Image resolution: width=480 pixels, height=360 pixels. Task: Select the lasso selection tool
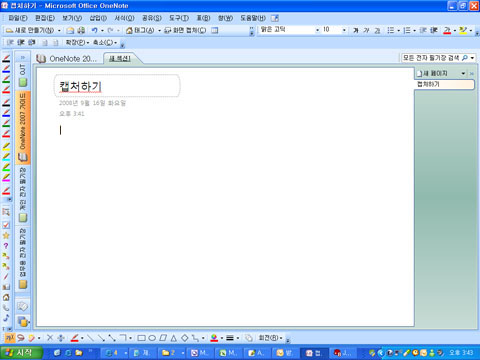pyautogui.click(x=21, y=338)
